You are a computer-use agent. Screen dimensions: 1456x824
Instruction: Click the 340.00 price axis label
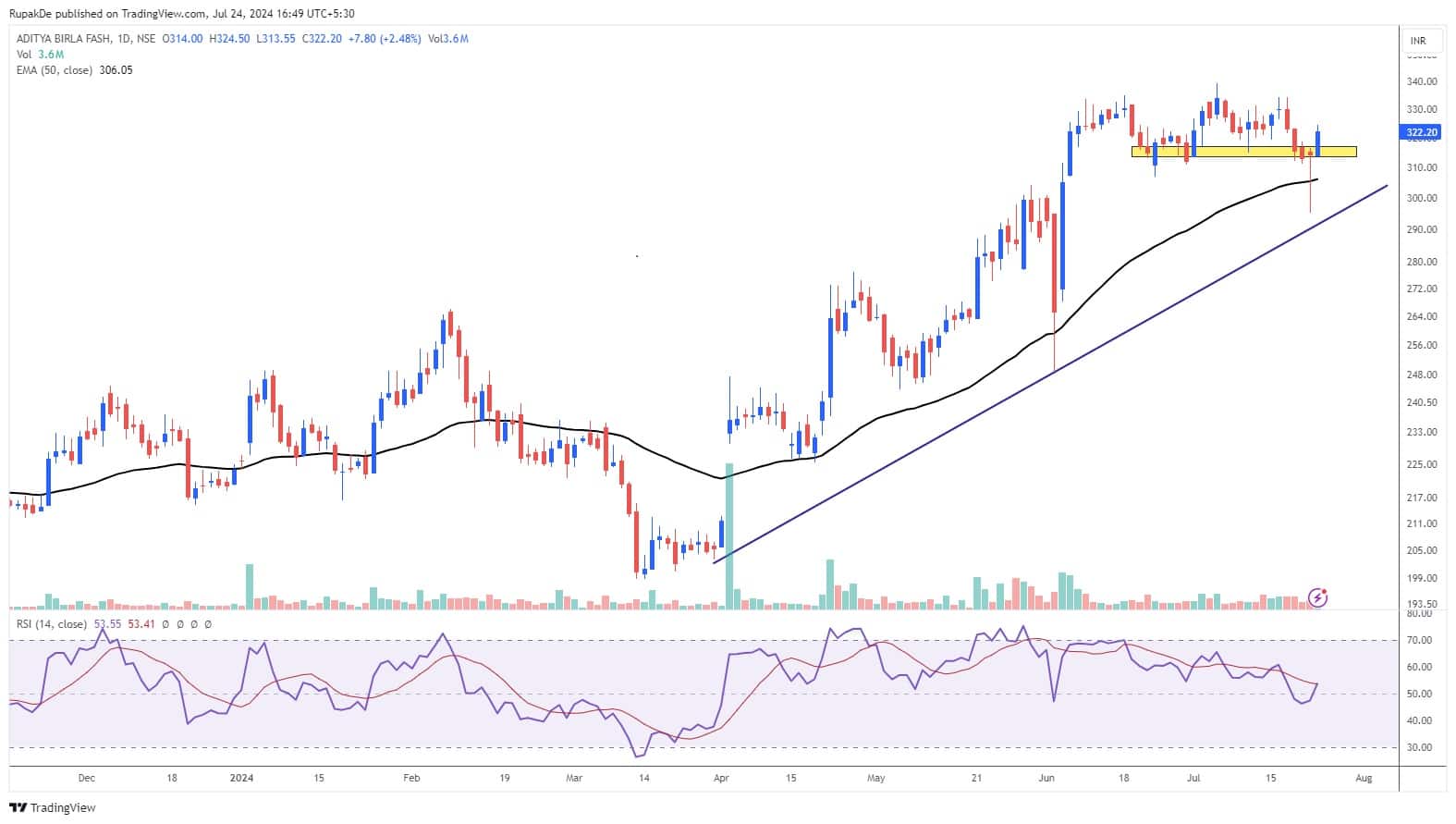tap(1422, 81)
